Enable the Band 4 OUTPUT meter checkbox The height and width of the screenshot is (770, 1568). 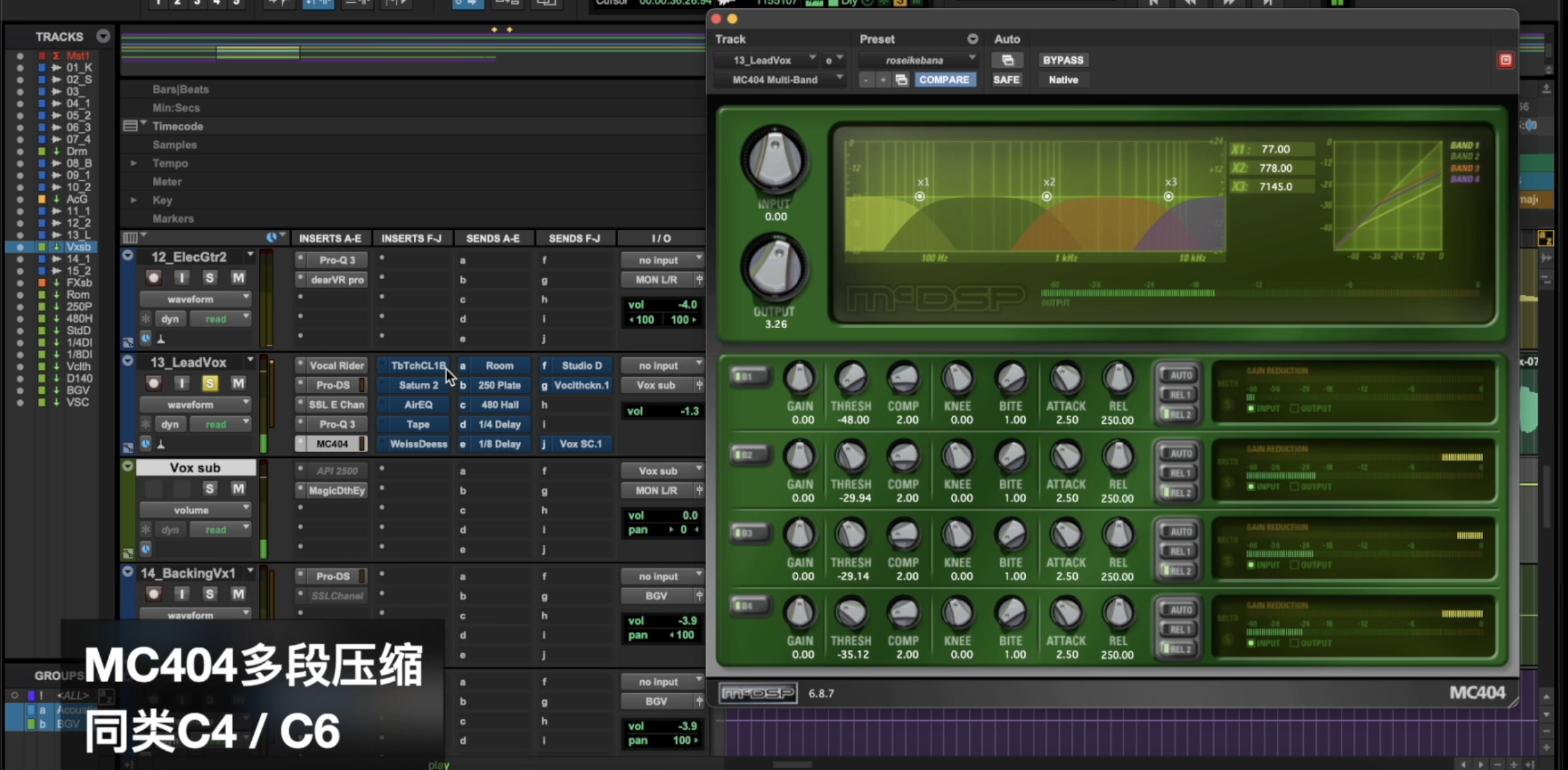point(1294,643)
